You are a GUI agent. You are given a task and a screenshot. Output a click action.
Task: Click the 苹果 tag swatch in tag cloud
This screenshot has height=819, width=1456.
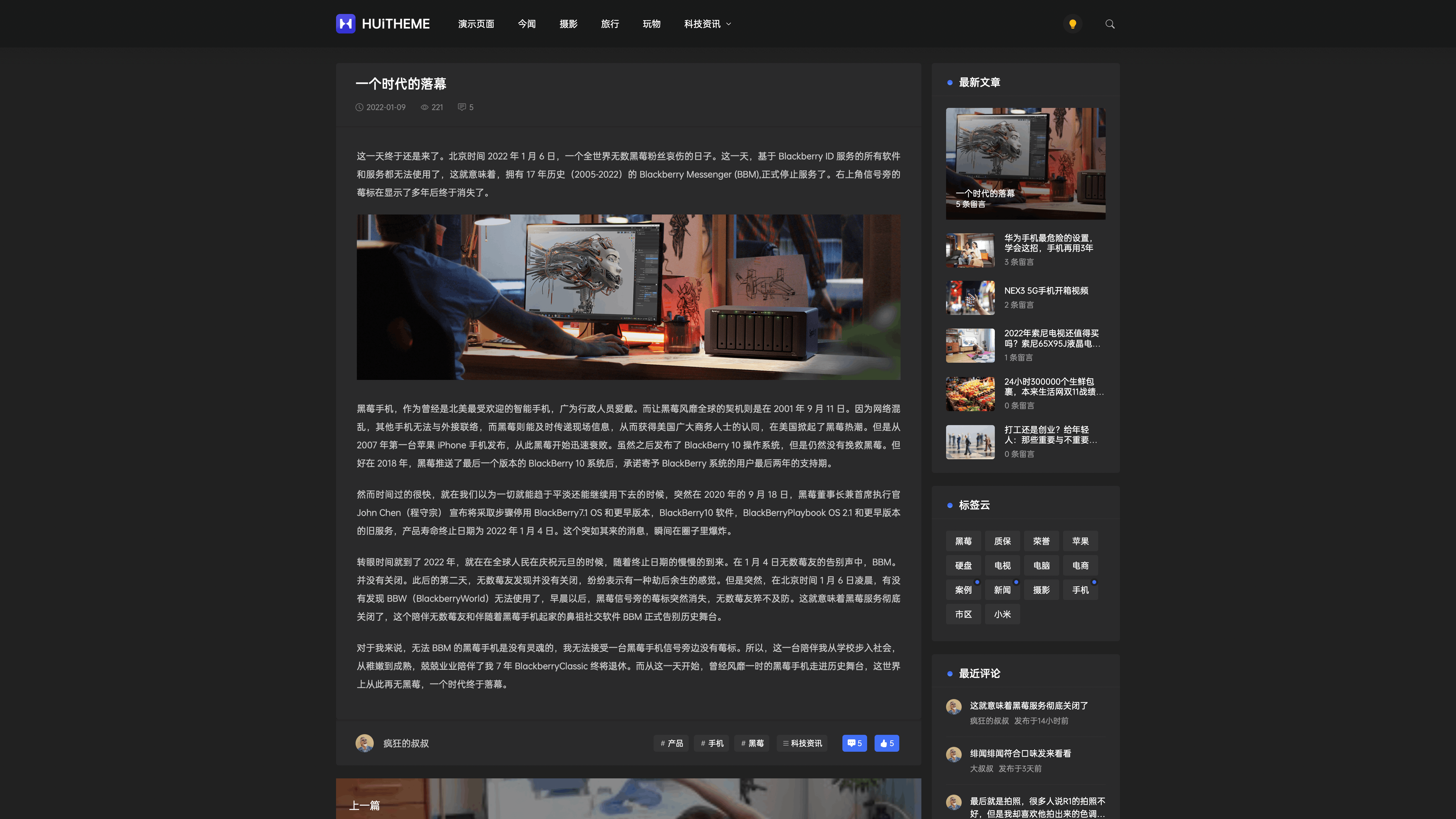click(1080, 541)
